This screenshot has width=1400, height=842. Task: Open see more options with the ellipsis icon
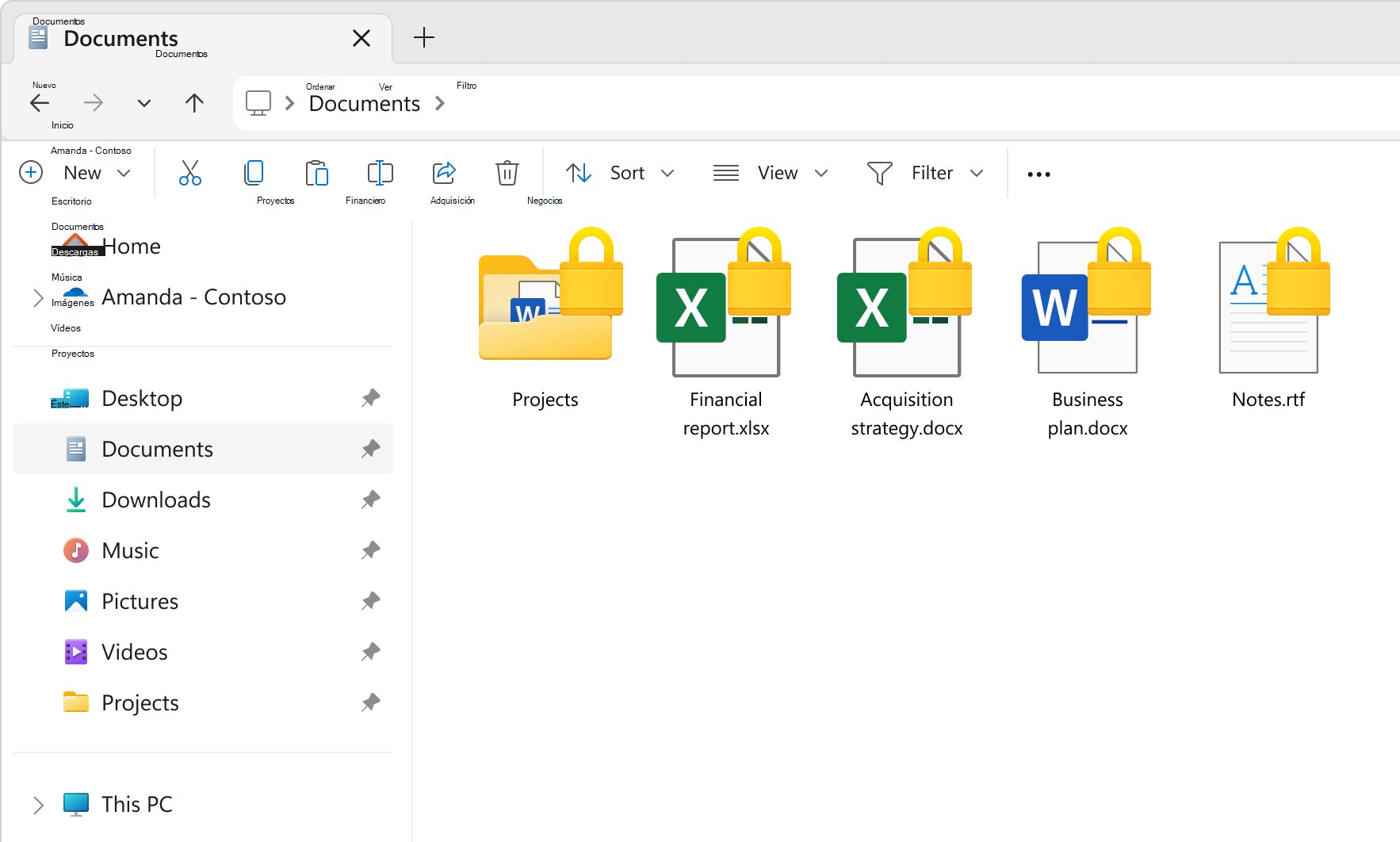coord(1038,173)
